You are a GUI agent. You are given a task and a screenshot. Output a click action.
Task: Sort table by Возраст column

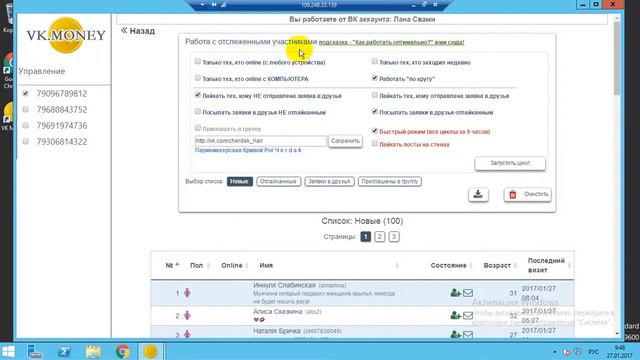500,265
